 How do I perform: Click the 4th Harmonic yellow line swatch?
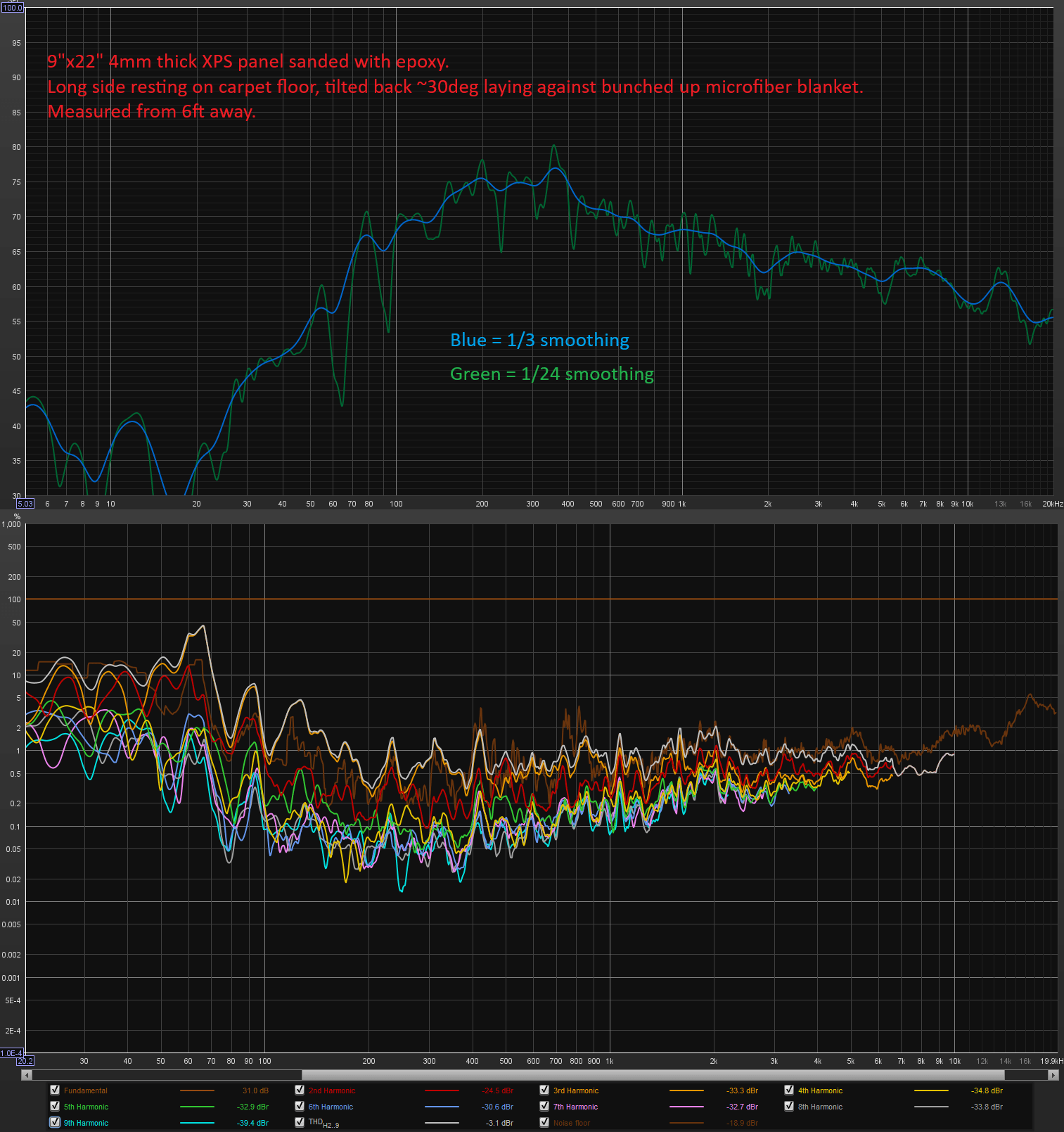coord(931,1090)
